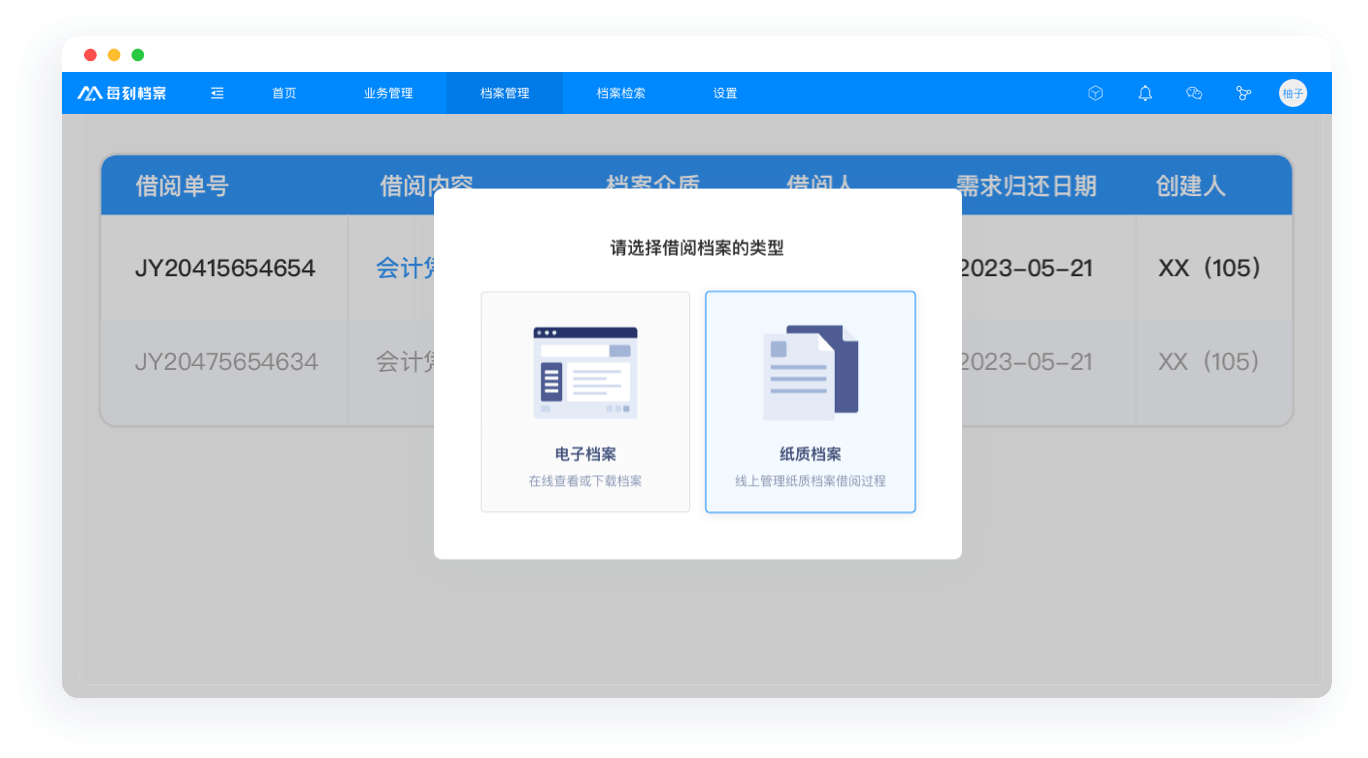Click the macOS green maximize button
The height and width of the screenshot is (758, 1368).
coord(138,55)
